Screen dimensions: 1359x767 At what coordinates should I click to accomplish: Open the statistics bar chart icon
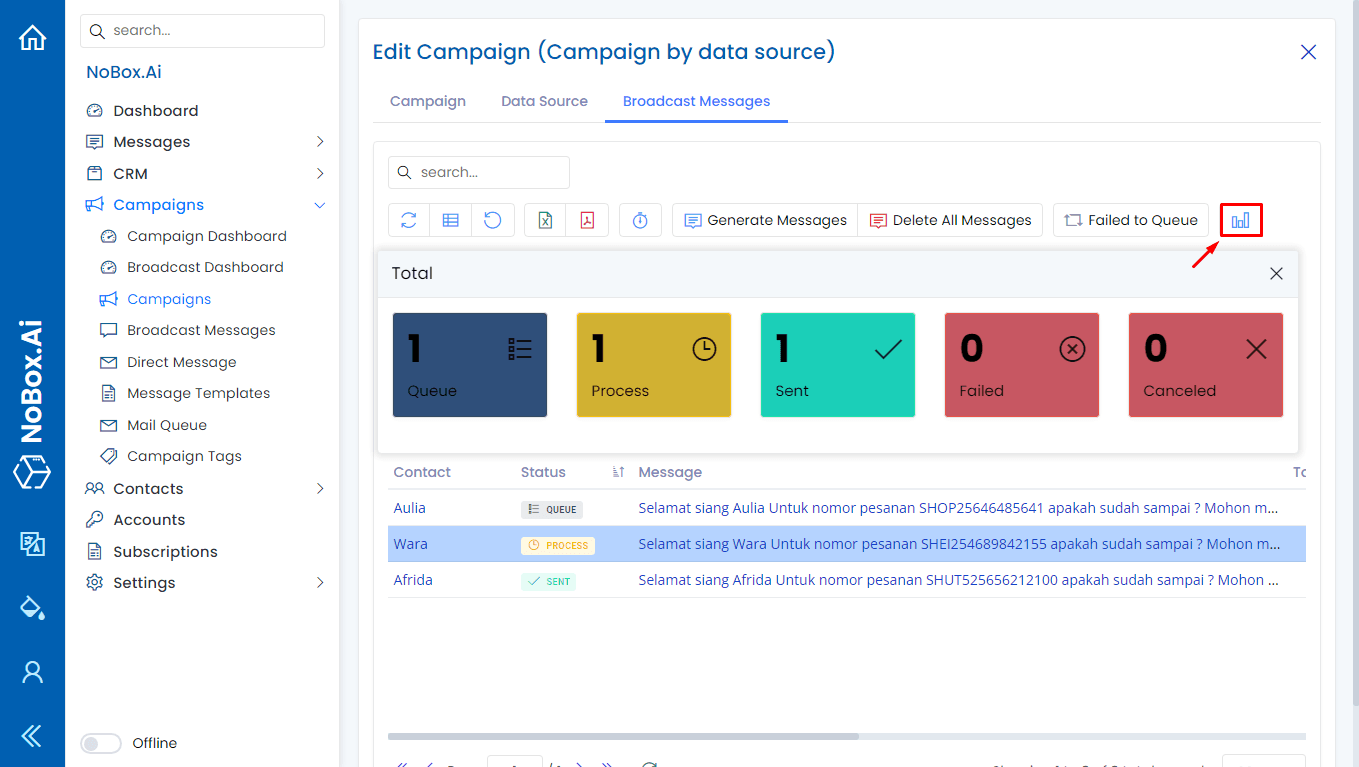pos(1240,219)
